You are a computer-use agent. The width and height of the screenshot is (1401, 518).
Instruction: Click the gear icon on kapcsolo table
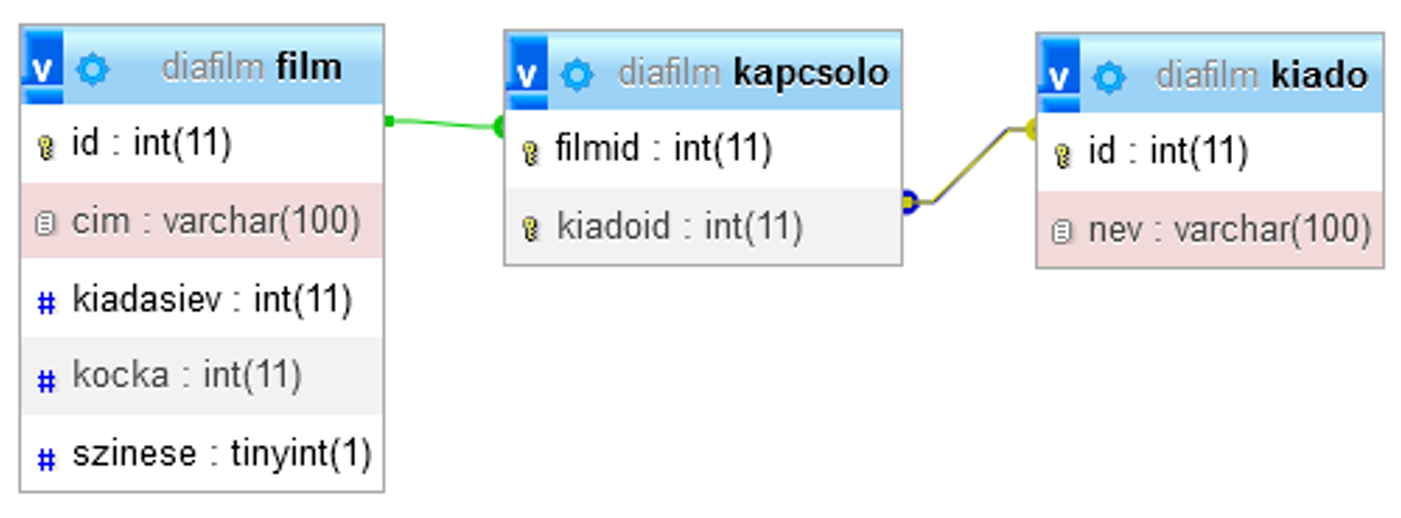pyautogui.click(x=577, y=75)
